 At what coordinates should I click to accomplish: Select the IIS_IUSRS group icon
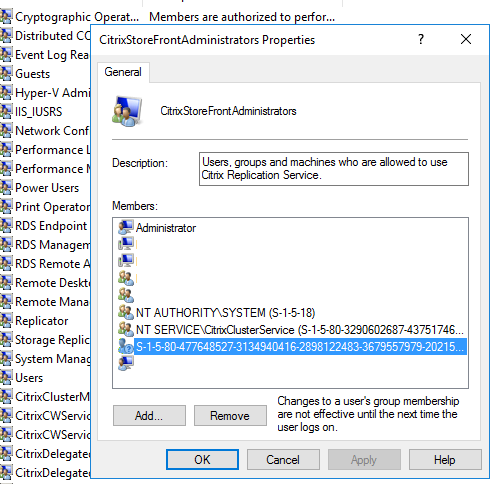[x=6, y=112]
